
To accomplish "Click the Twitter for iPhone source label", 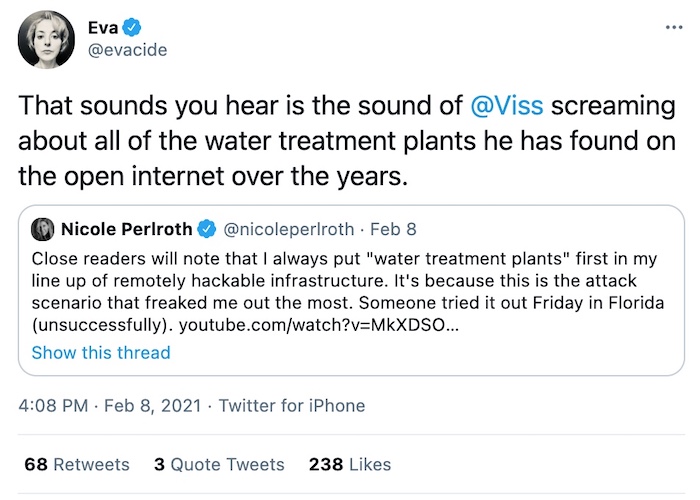I will coord(292,406).
